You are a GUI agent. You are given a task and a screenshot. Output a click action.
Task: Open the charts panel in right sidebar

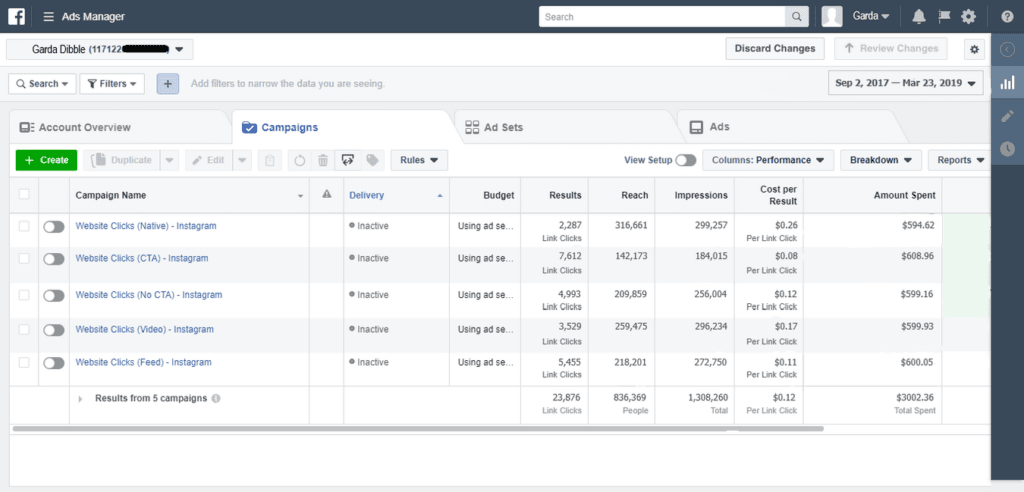click(1008, 82)
